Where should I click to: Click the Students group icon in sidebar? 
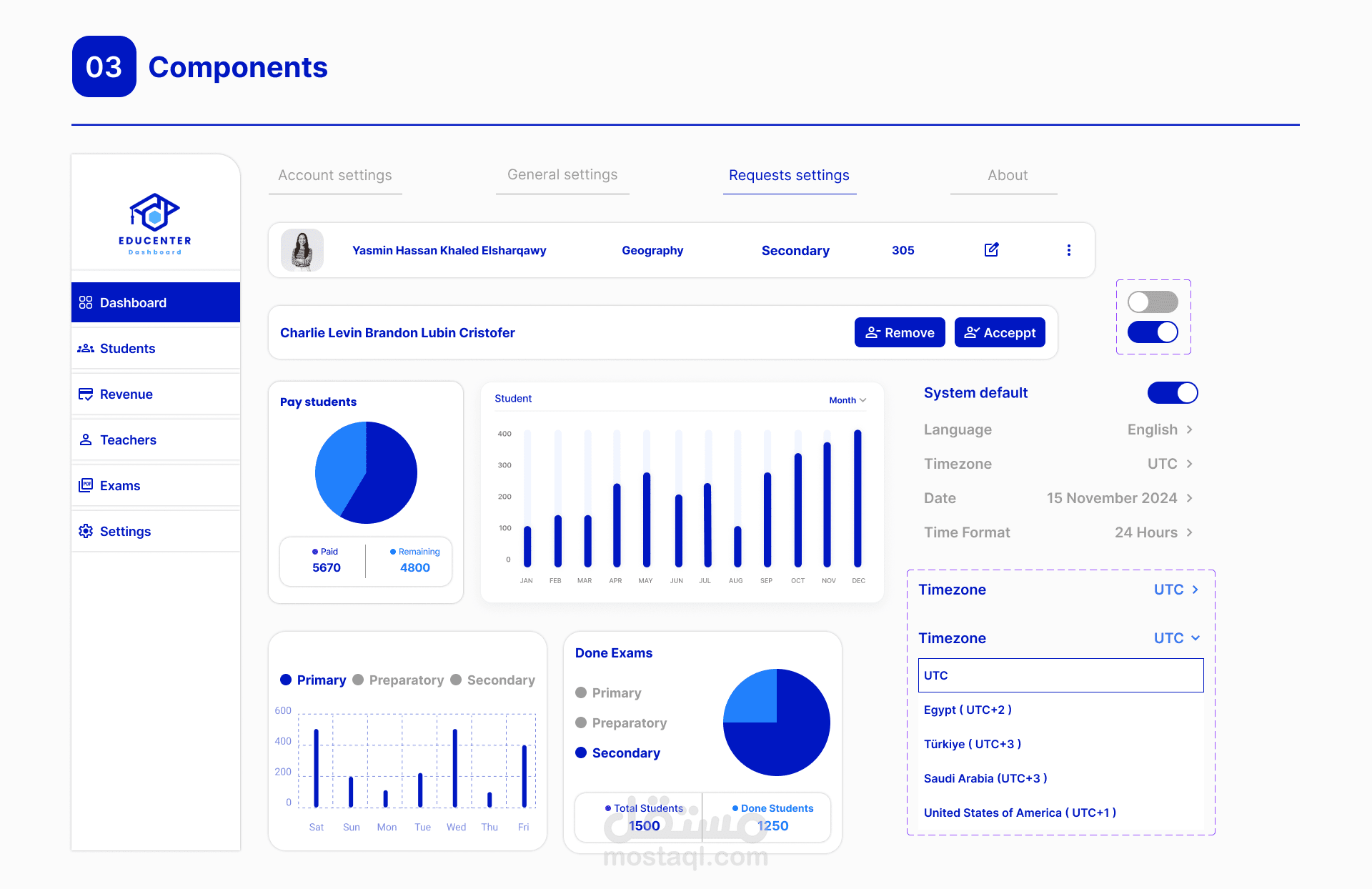coord(86,348)
